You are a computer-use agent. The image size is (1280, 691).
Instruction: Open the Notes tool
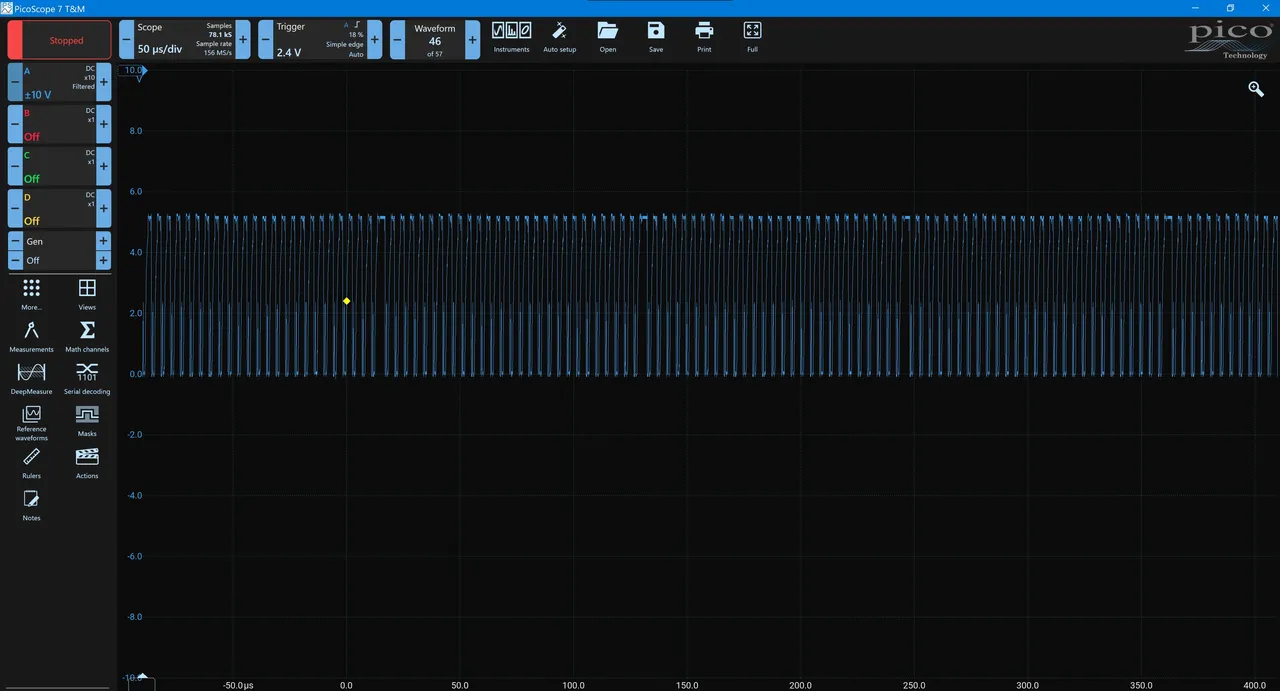(x=31, y=505)
